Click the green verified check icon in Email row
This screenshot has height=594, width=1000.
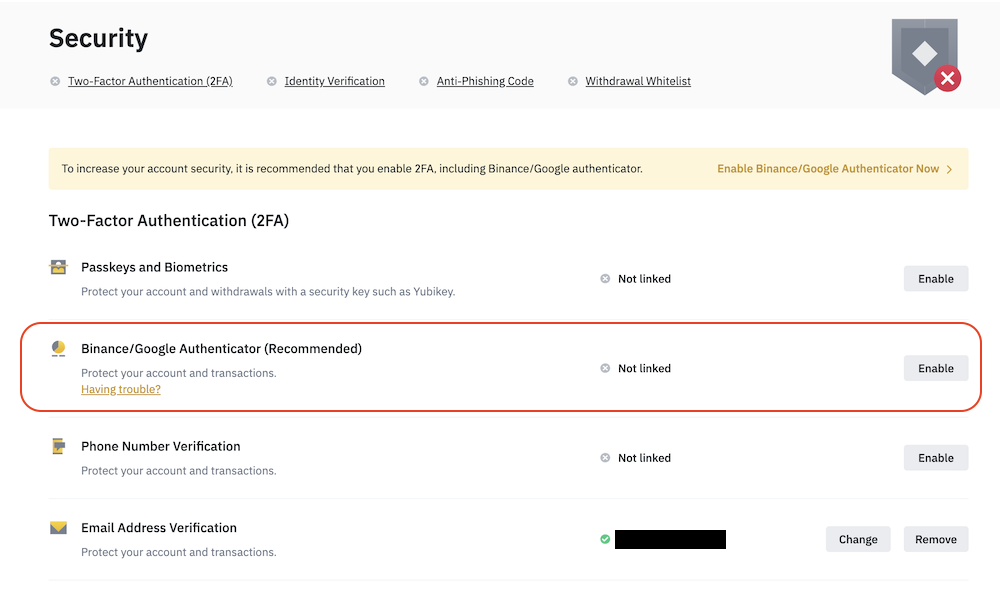click(605, 539)
